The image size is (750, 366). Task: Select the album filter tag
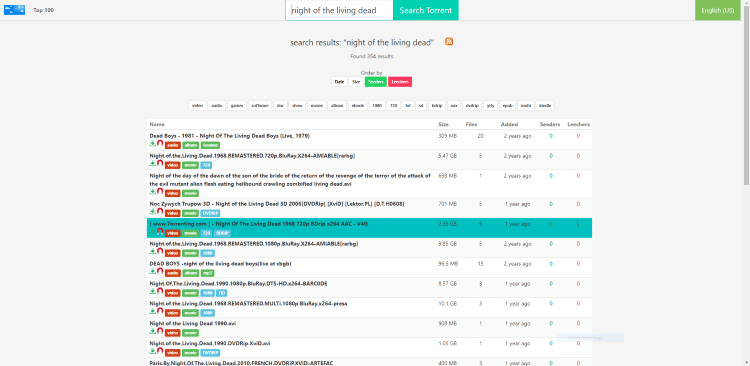(337, 105)
